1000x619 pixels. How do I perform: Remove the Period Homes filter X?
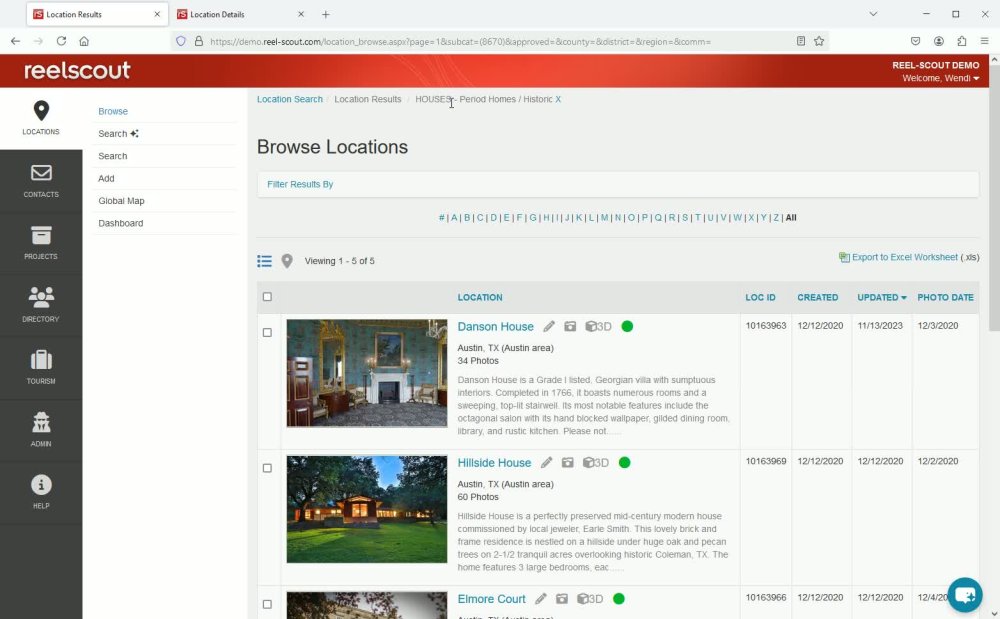click(558, 99)
